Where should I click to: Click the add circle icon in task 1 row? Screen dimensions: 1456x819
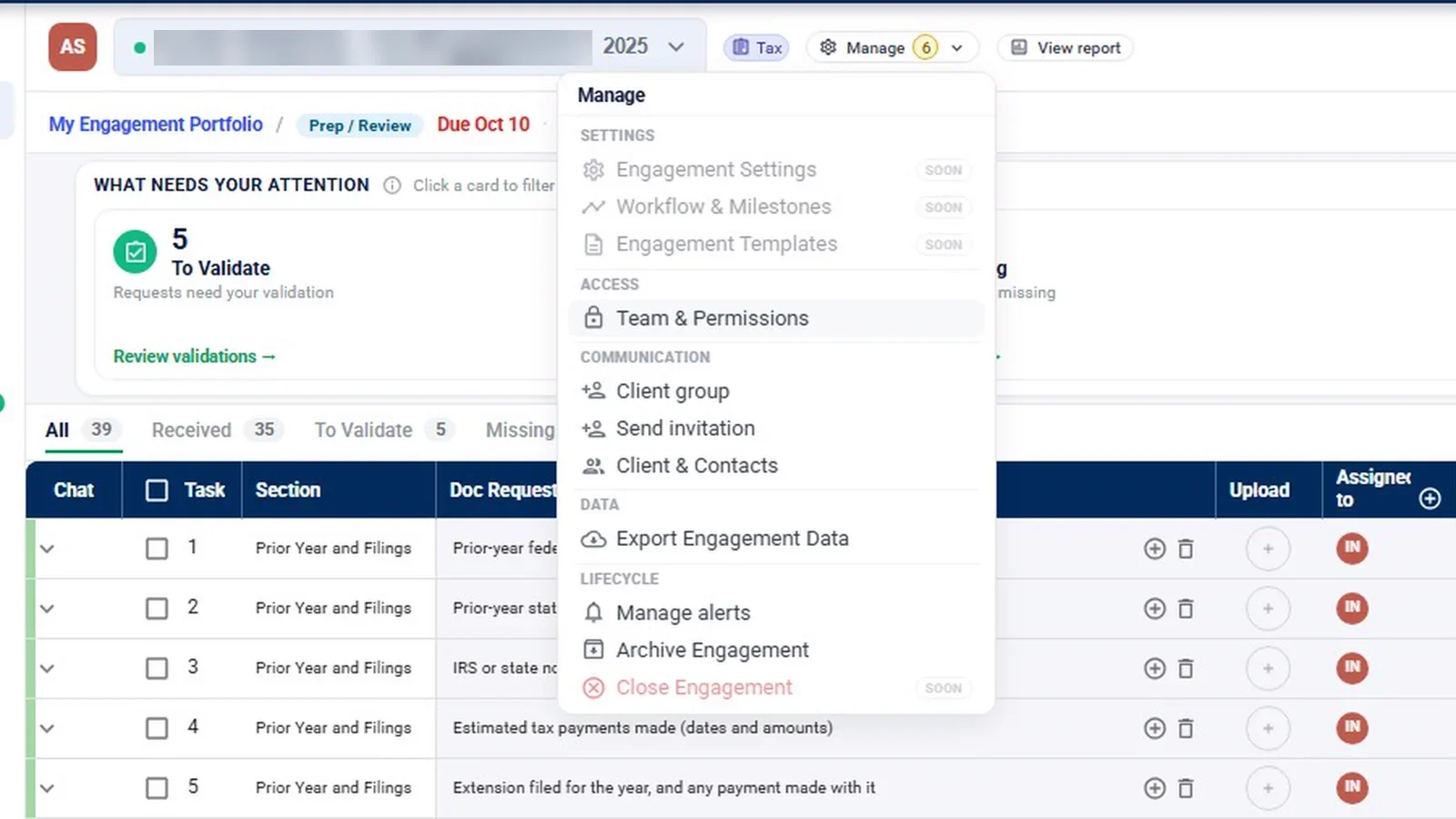pyautogui.click(x=1155, y=549)
